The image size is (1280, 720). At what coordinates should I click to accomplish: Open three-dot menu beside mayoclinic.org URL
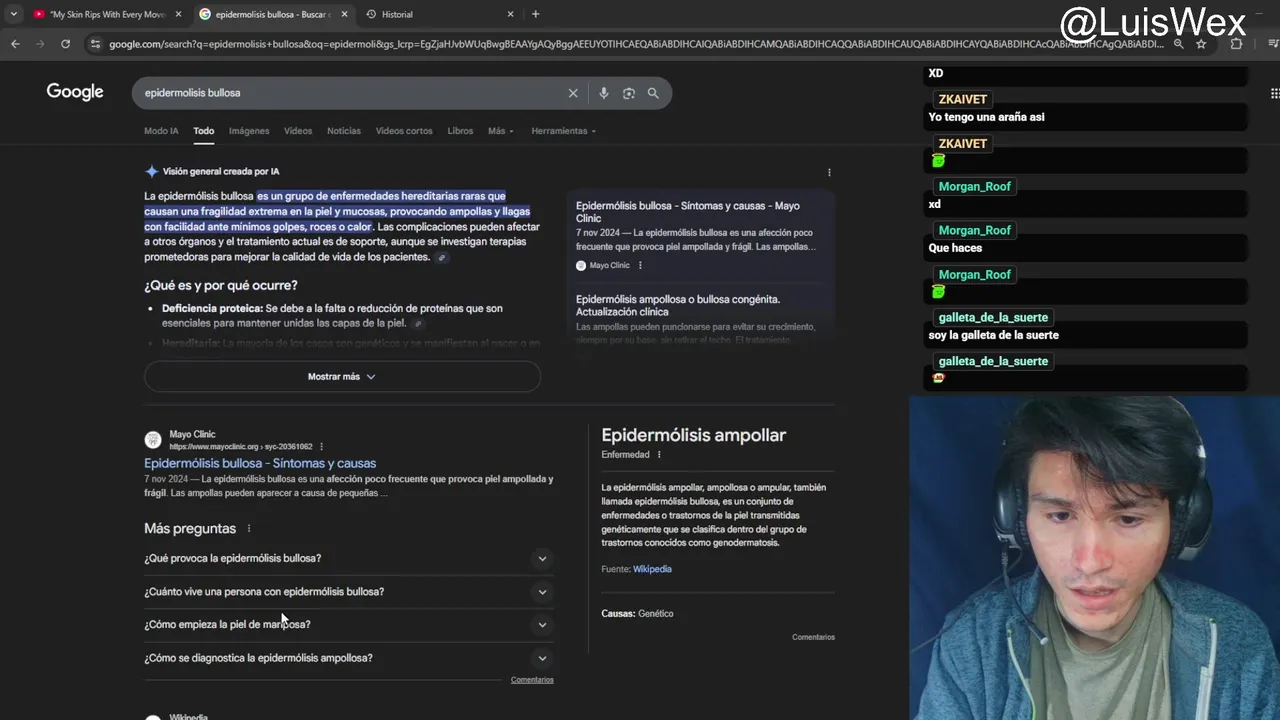point(321,447)
